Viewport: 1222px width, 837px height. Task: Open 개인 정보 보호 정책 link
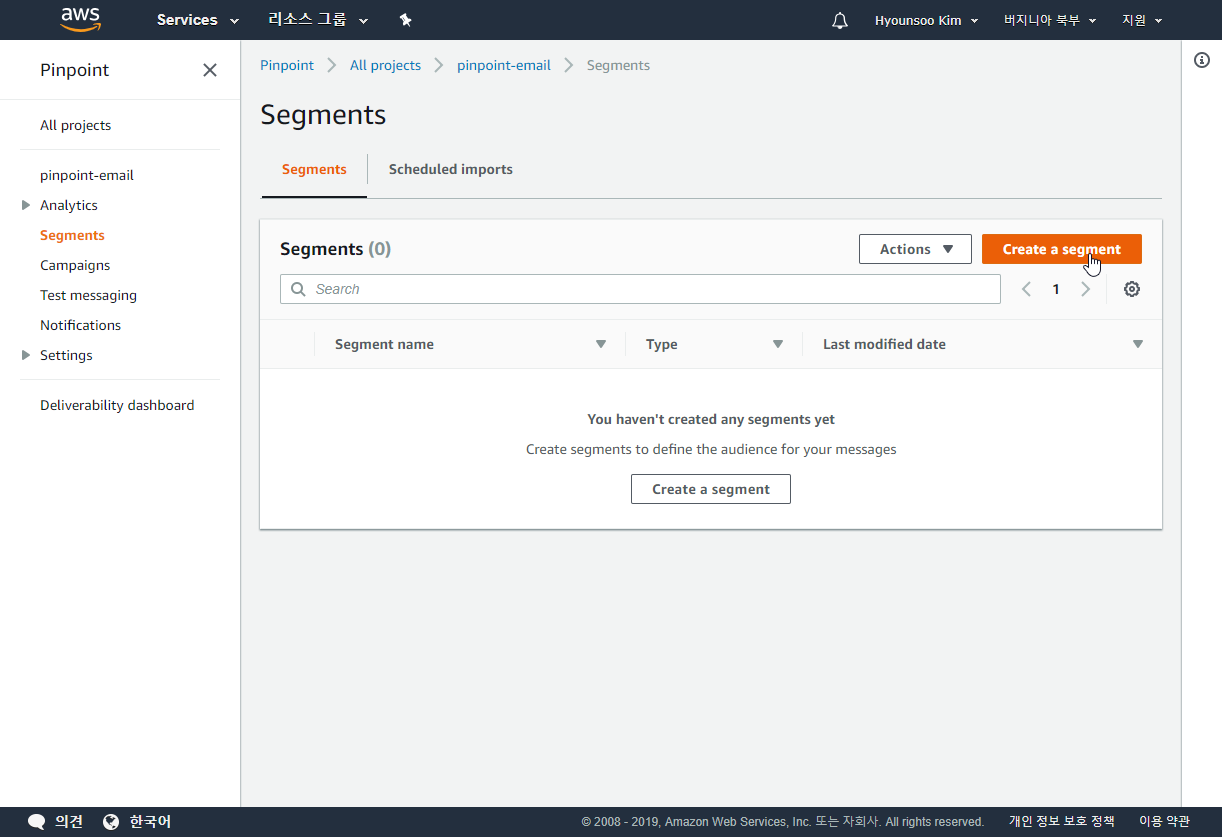point(1061,822)
